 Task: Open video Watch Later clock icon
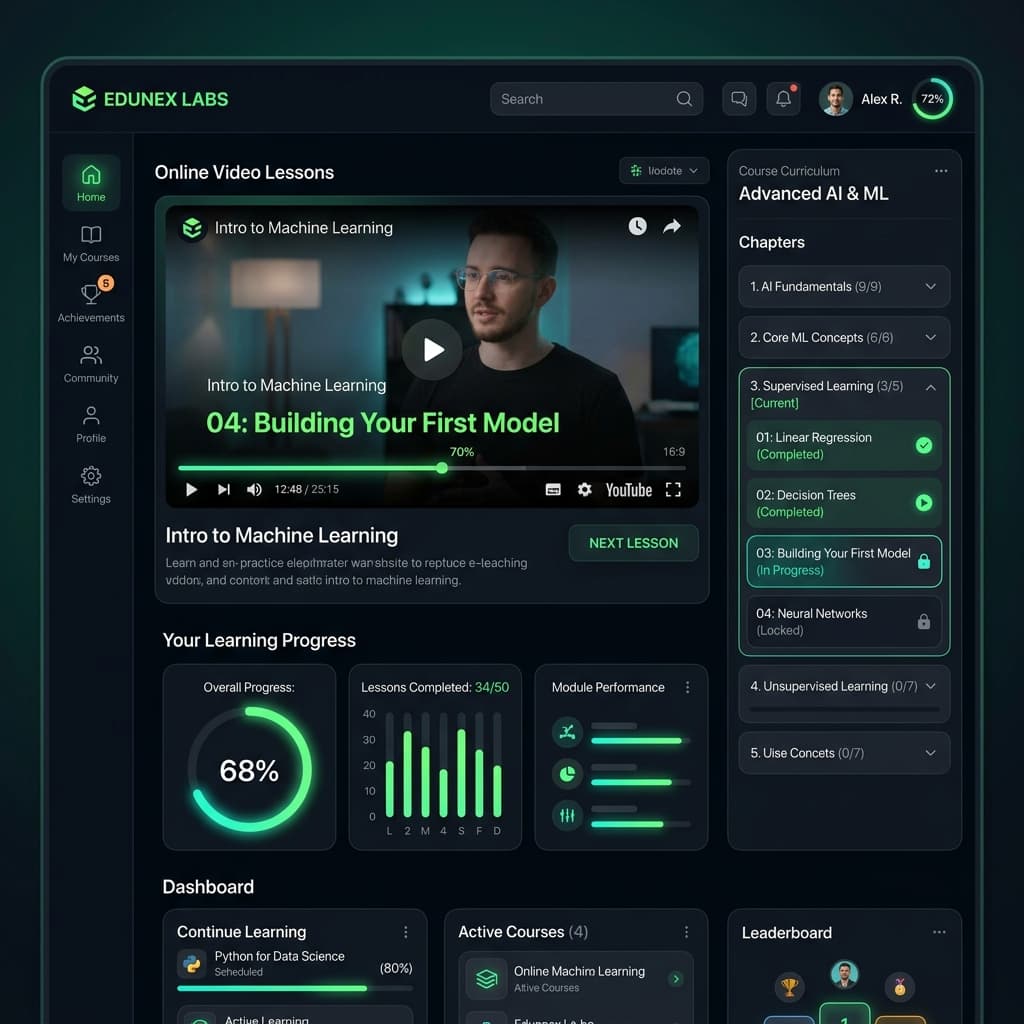(637, 226)
